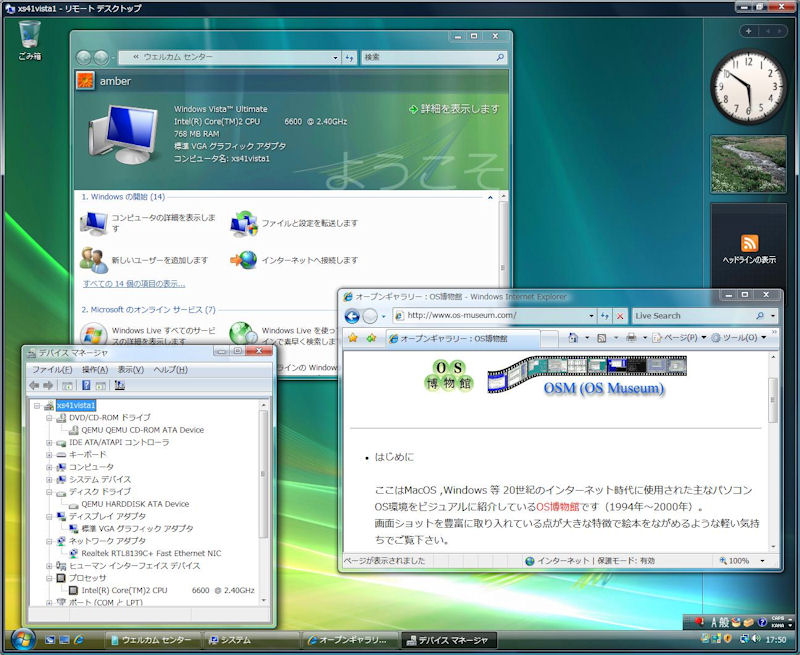The image size is (800, 655).
Task: Open the ヘルプ(H) menu in Device Manager
Action: click(170, 369)
